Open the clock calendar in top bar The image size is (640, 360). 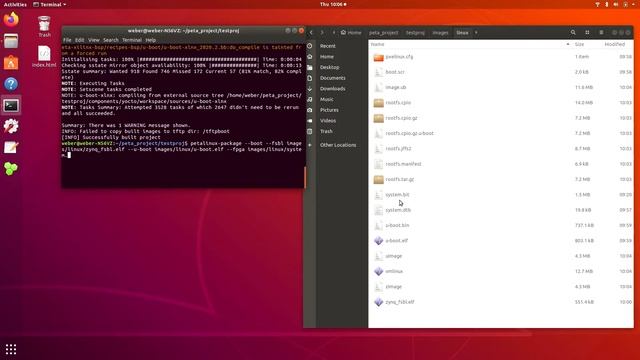[333, 4]
